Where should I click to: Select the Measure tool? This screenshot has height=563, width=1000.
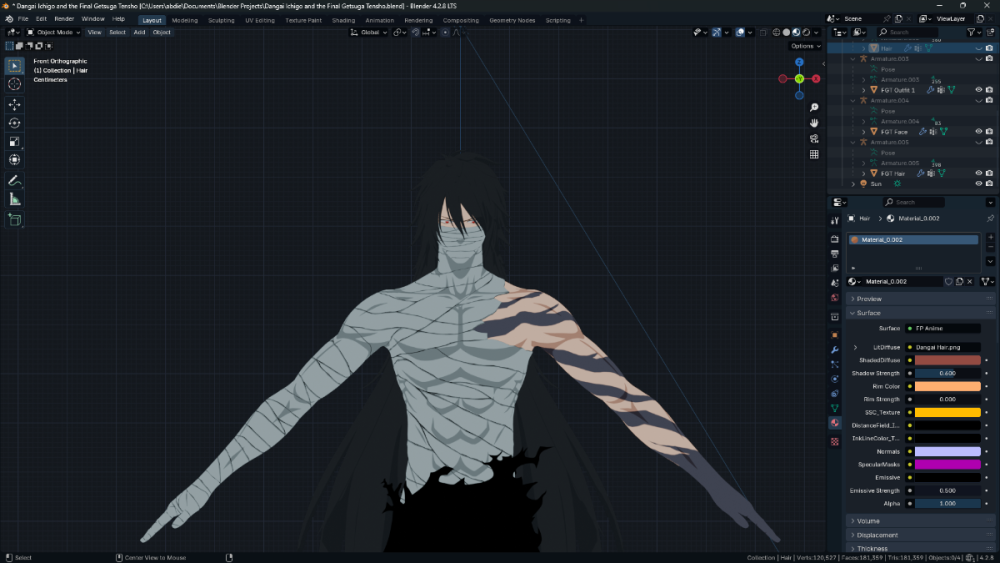point(15,199)
